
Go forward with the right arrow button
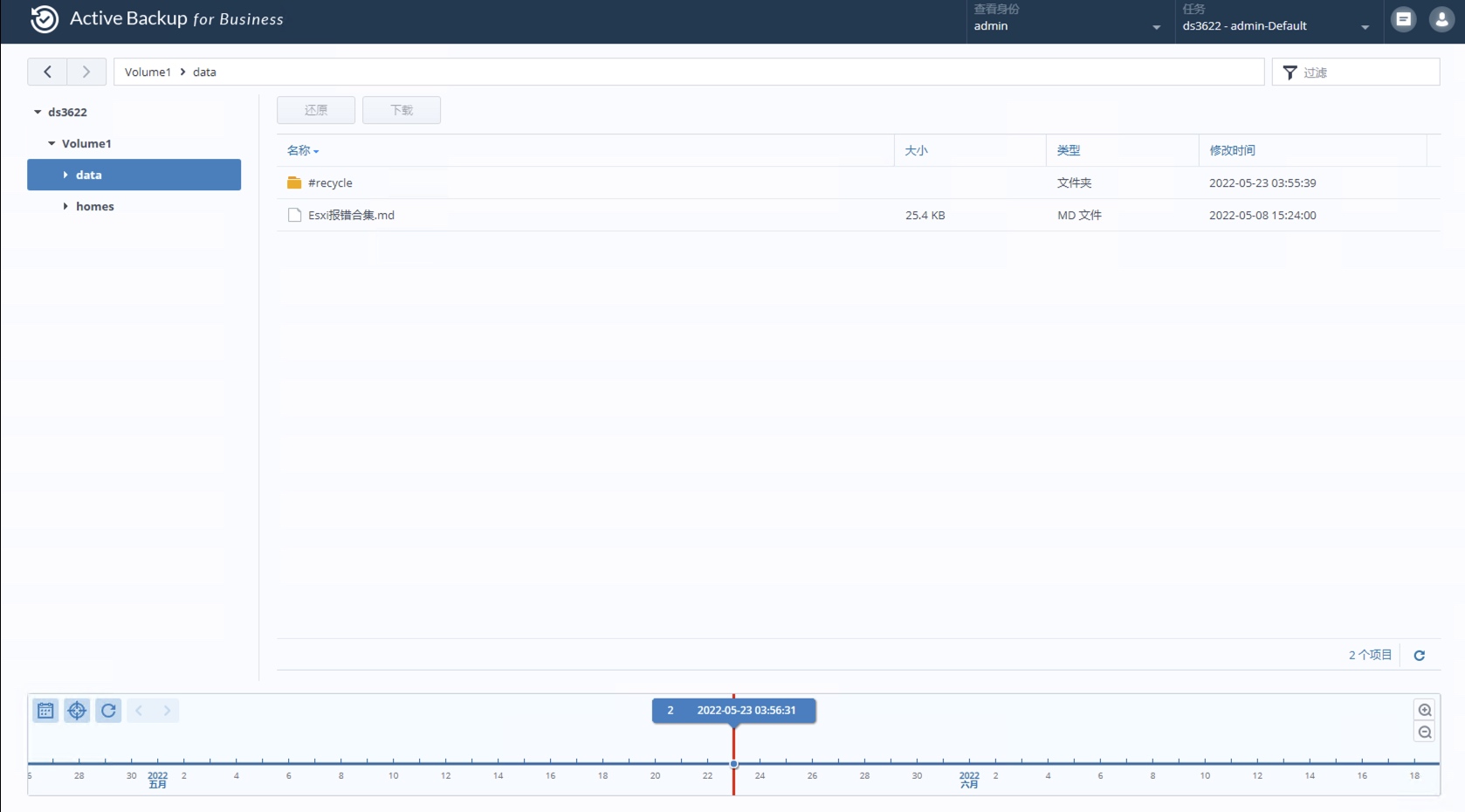(86, 72)
